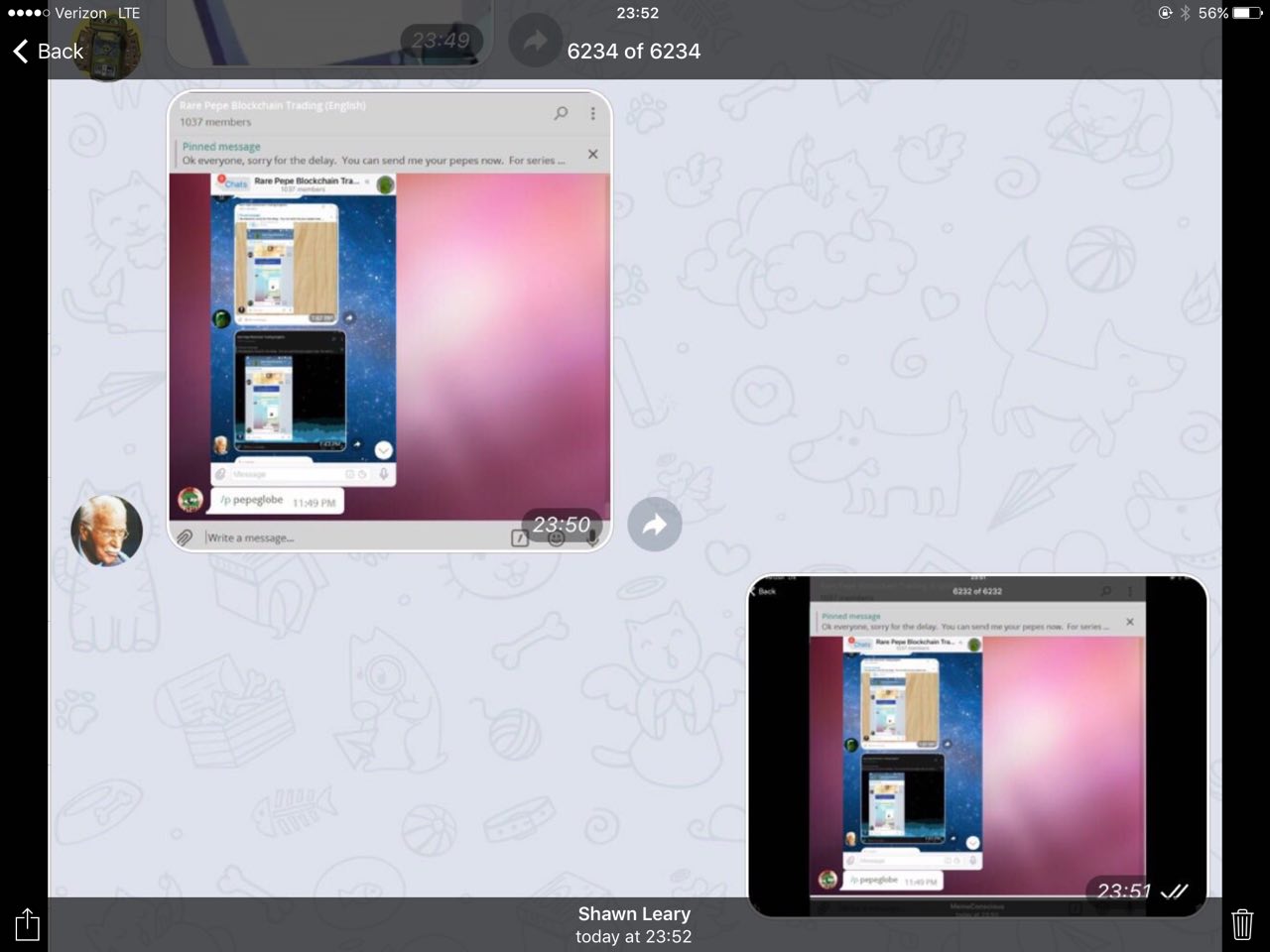Tap the '6234 of 6234' counter

point(634,52)
